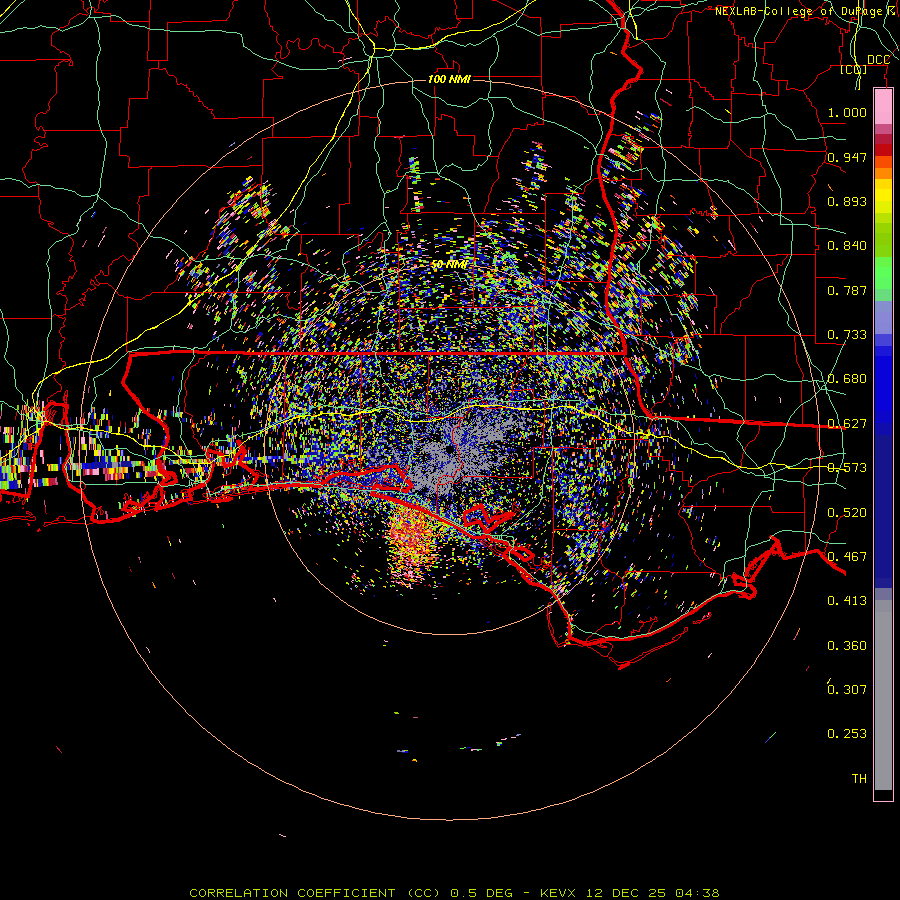900x900 pixels.
Task: Click the pink-yellow high-CC echo patch offshore
Action: point(412,545)
